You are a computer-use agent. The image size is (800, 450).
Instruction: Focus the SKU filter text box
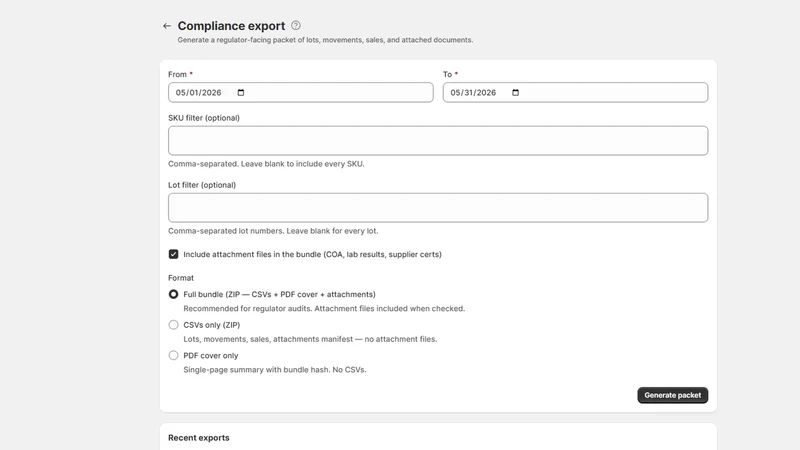click(x=438, y=140)
